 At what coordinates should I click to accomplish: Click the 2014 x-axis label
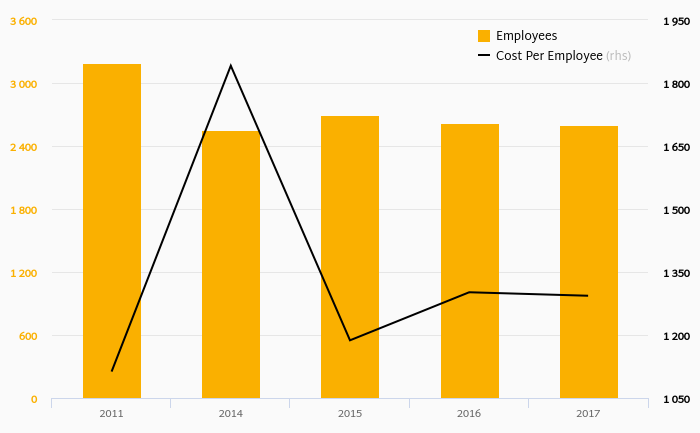(231, 413)
